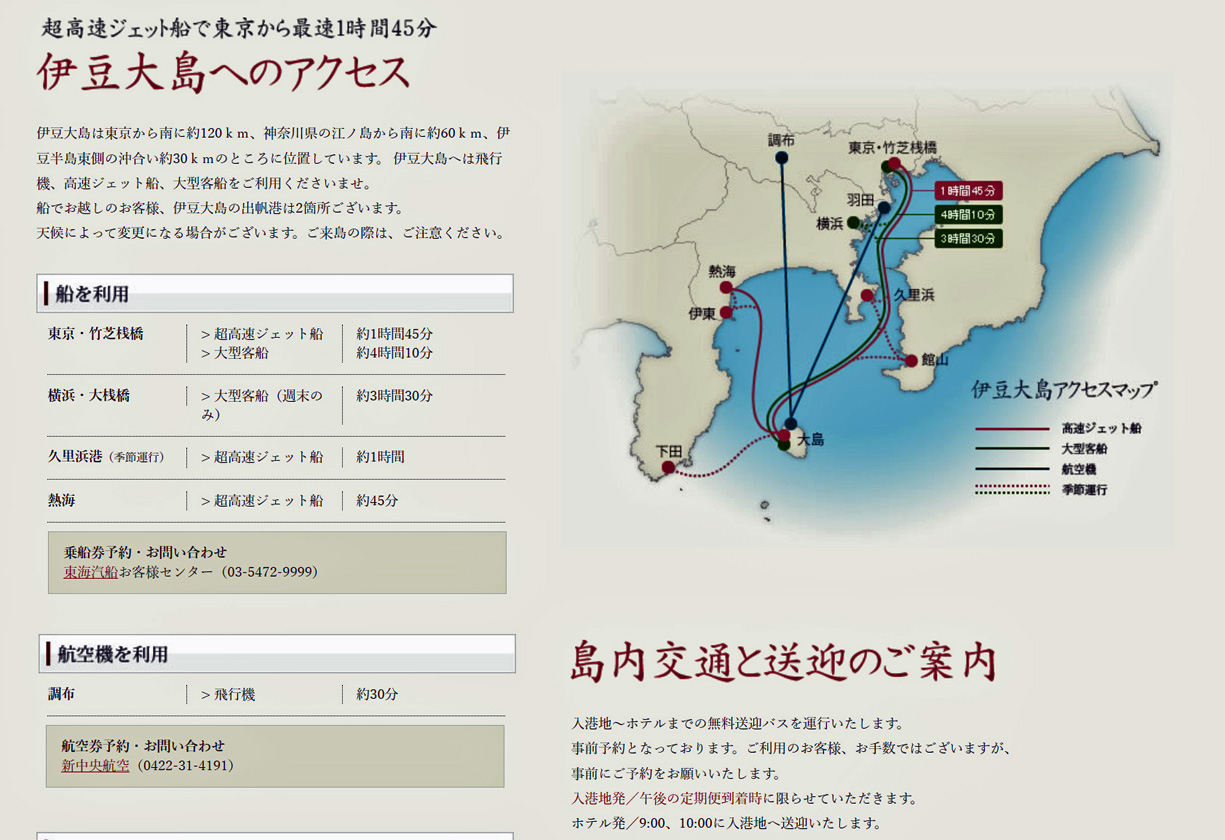Viewport: 1225px width, 840px height.
Task: Click 横浜・大桟橋 row in ship table
Action: tap(89, 396)
